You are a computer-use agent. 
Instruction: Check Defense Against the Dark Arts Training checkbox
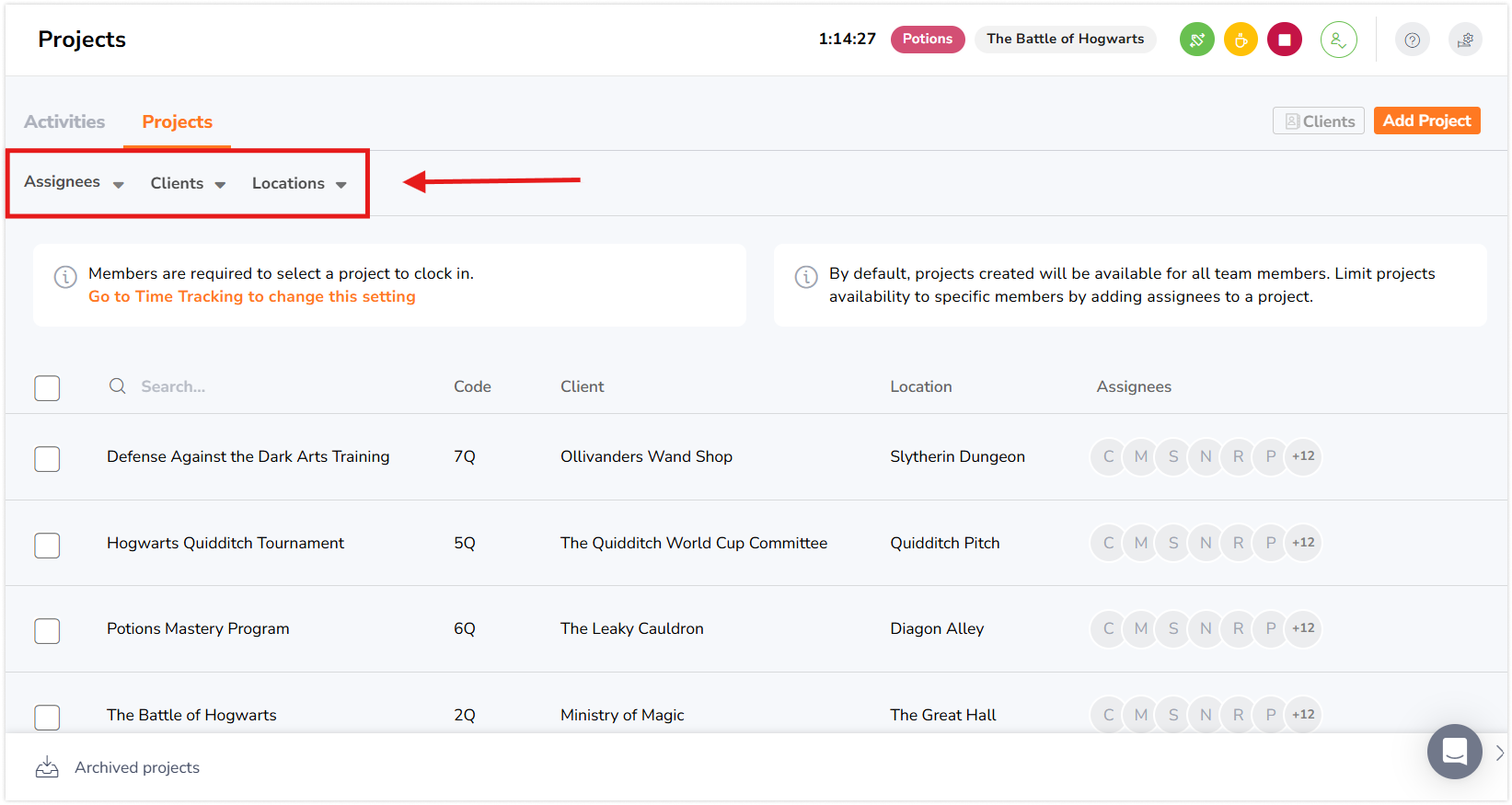pos(47,459)
